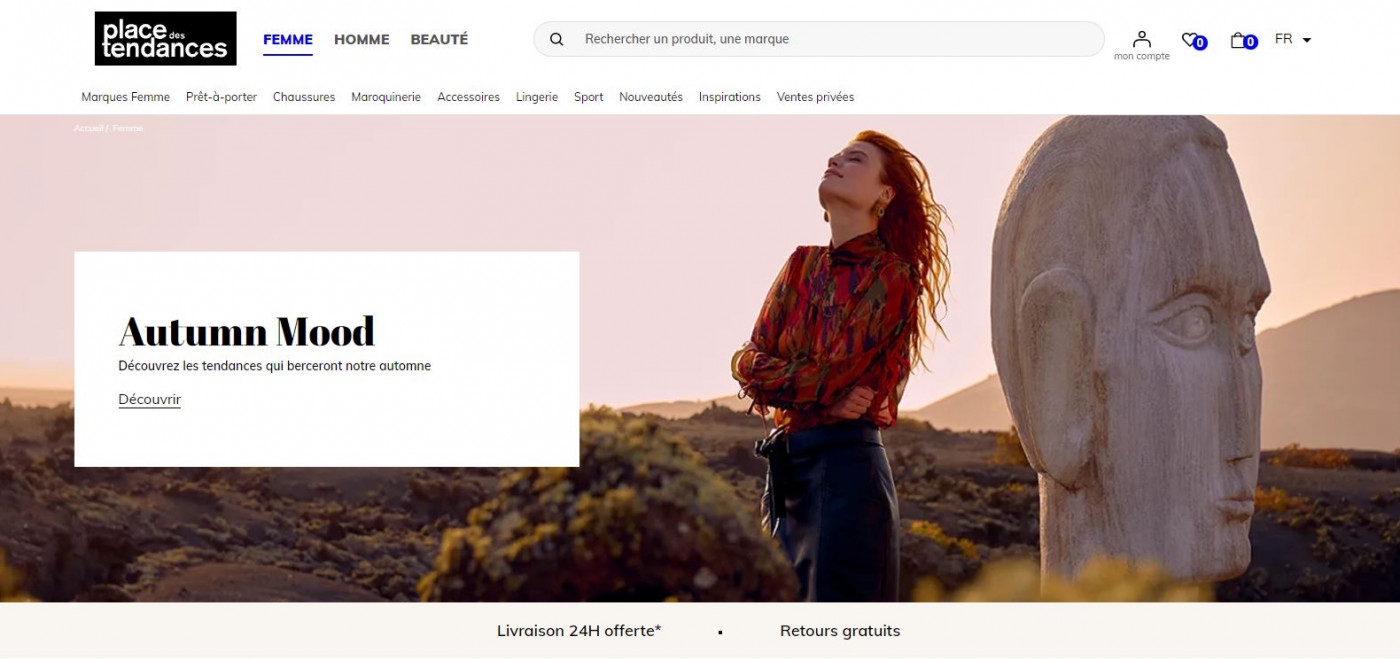
Task: Open the Prêt-à-porter menu
Action: pos(221,97)
